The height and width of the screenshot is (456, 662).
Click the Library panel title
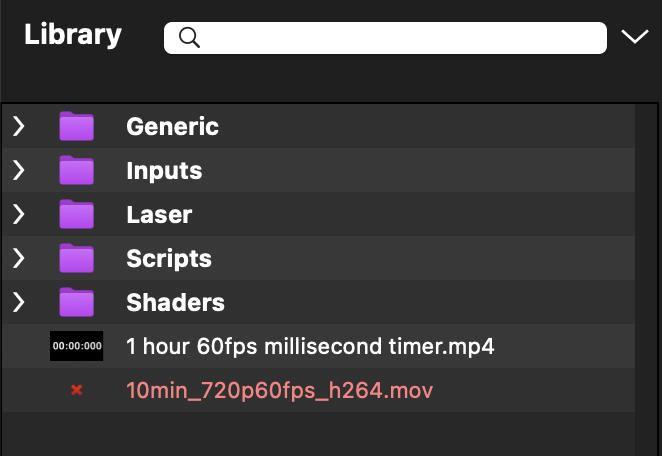[73, 35]
